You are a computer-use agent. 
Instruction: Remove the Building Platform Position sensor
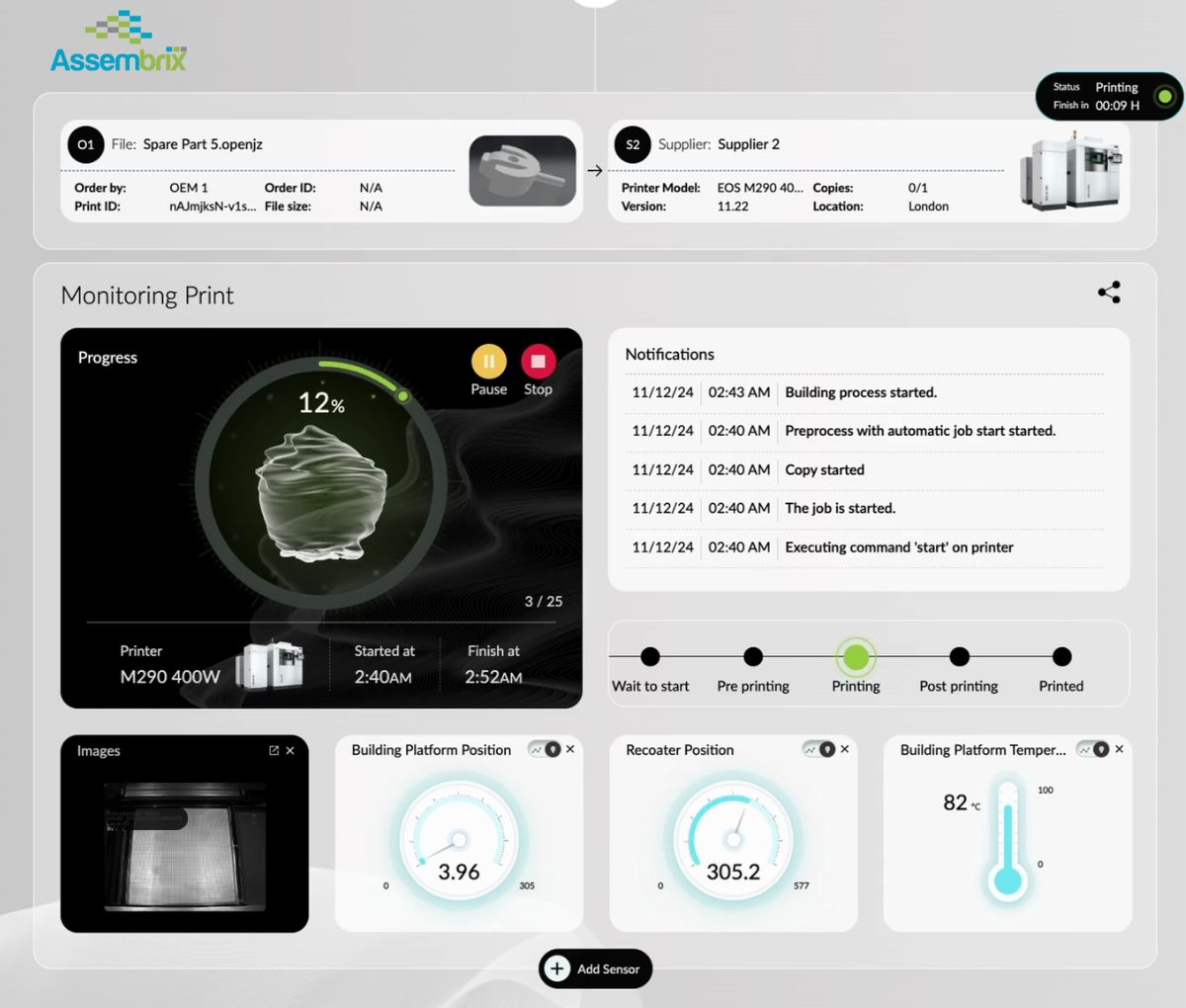coord(570,749)
